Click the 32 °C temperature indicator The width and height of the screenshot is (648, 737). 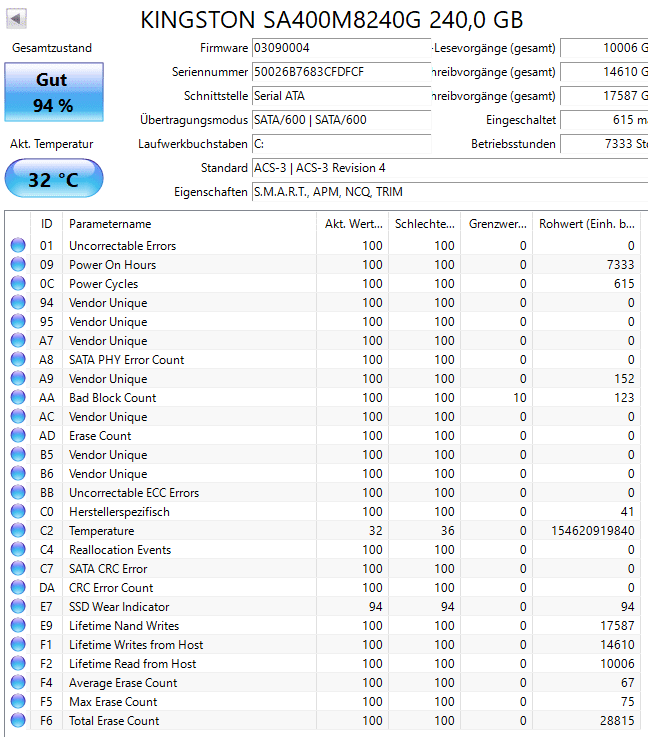(54, 179)
